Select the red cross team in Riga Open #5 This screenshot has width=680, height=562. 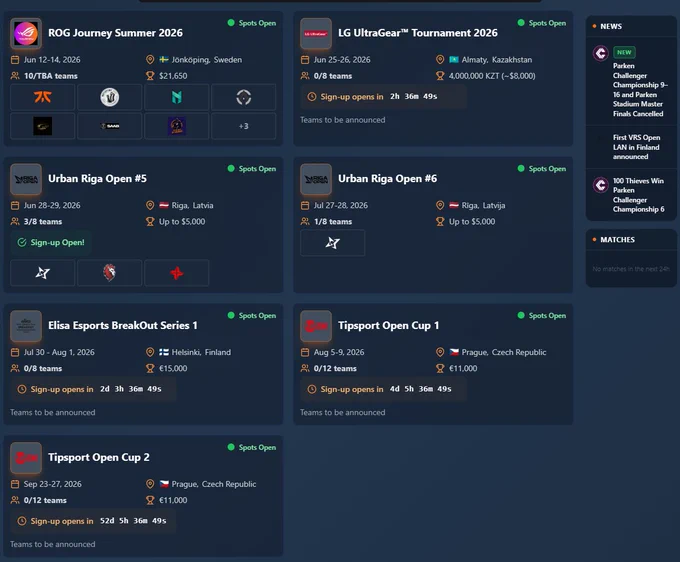(177, 273)
